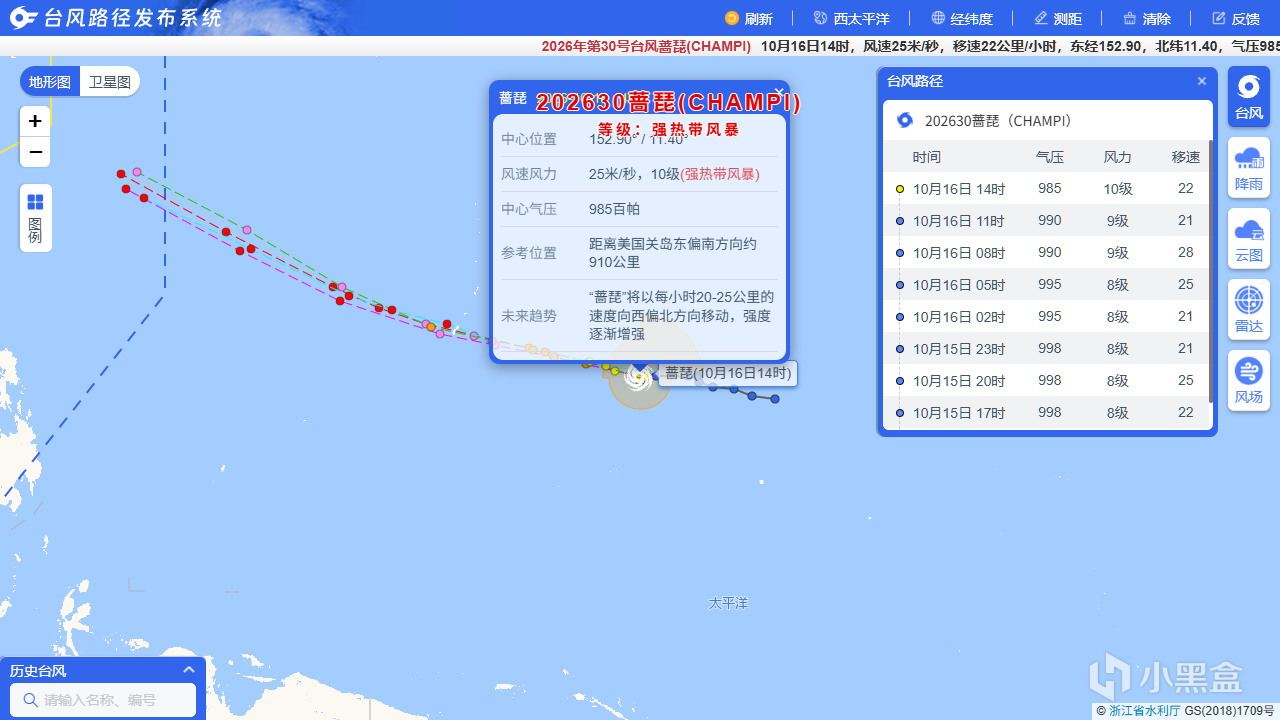
Task: Click the 气压 column header
Action: coord(1050,157)
